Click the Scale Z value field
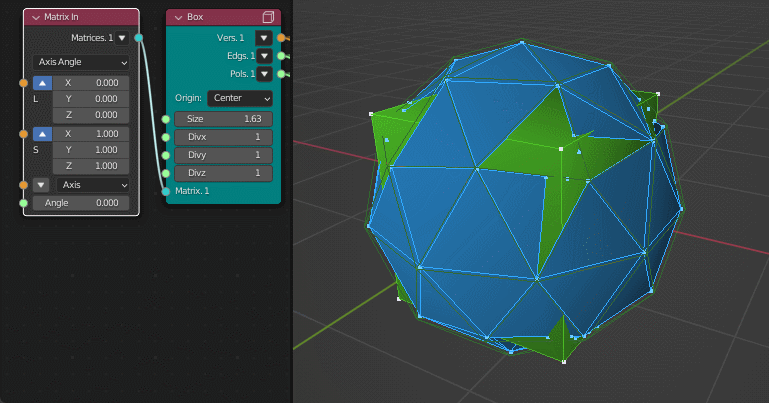 91,166
